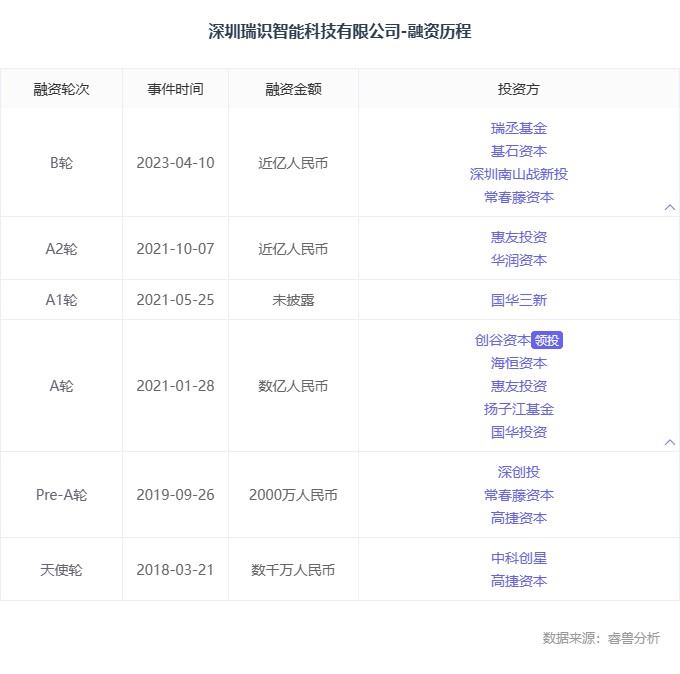The width and height of the screenshot is (680, 674).
Task: Open 深圳南山战新投 investor link
Action: 519,174
